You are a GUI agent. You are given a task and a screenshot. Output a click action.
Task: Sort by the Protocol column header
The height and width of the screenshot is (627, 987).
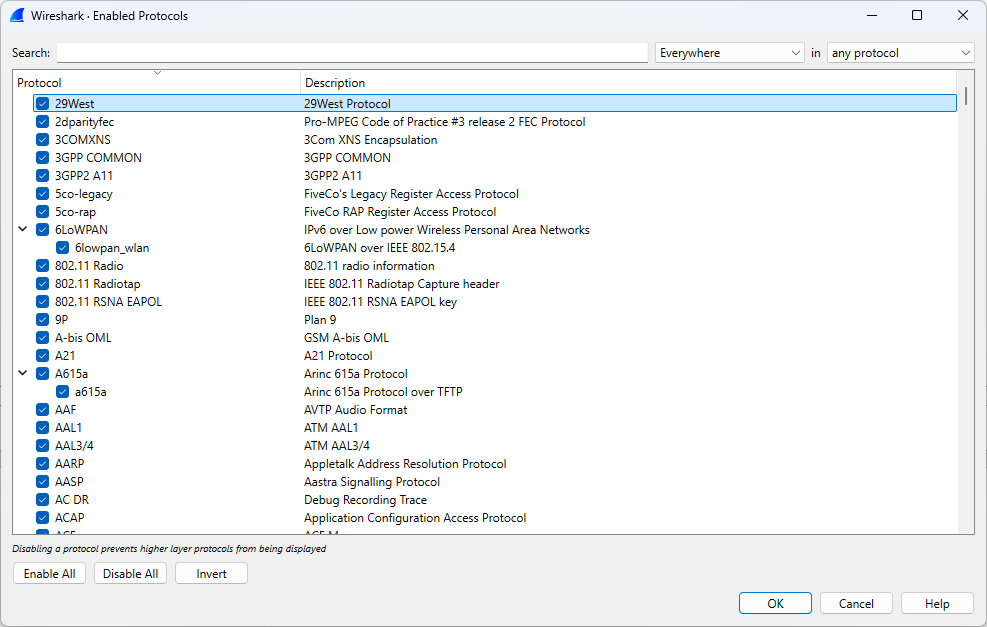[157, 82]
